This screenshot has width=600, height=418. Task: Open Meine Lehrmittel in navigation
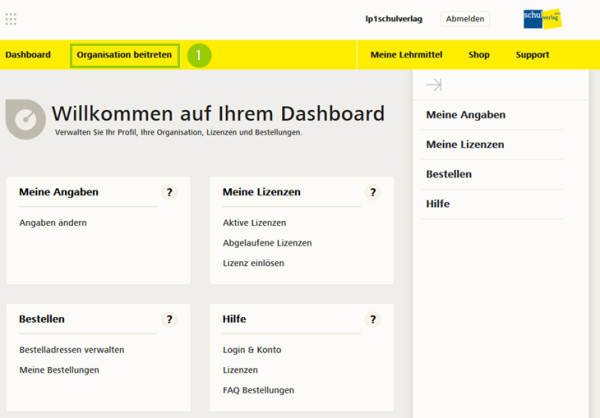pos(405,55)
